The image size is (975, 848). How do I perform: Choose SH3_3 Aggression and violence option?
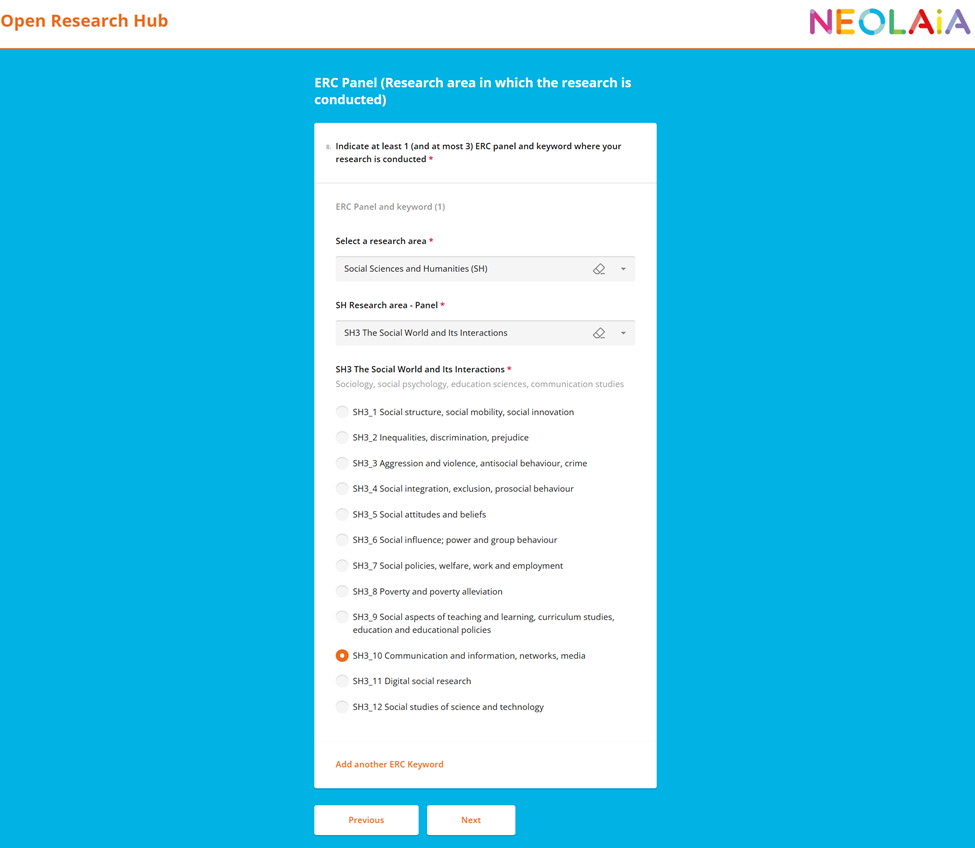pos(342,463)
